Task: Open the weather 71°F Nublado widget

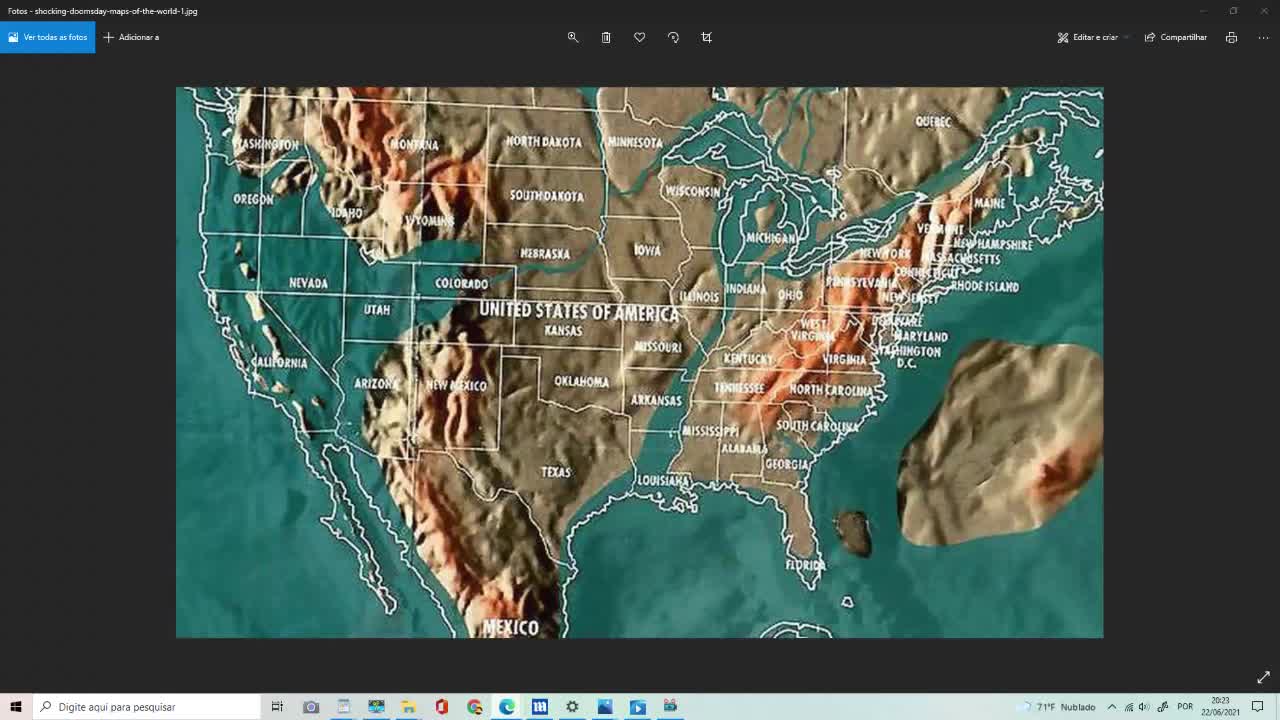Action: coord(1058,707)
